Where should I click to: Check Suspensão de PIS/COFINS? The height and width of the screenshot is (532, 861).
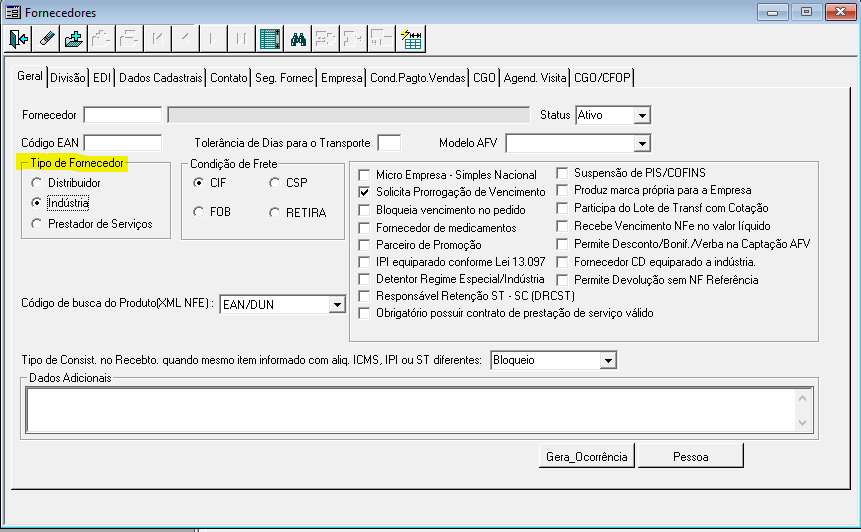click(x=562, y=173)
